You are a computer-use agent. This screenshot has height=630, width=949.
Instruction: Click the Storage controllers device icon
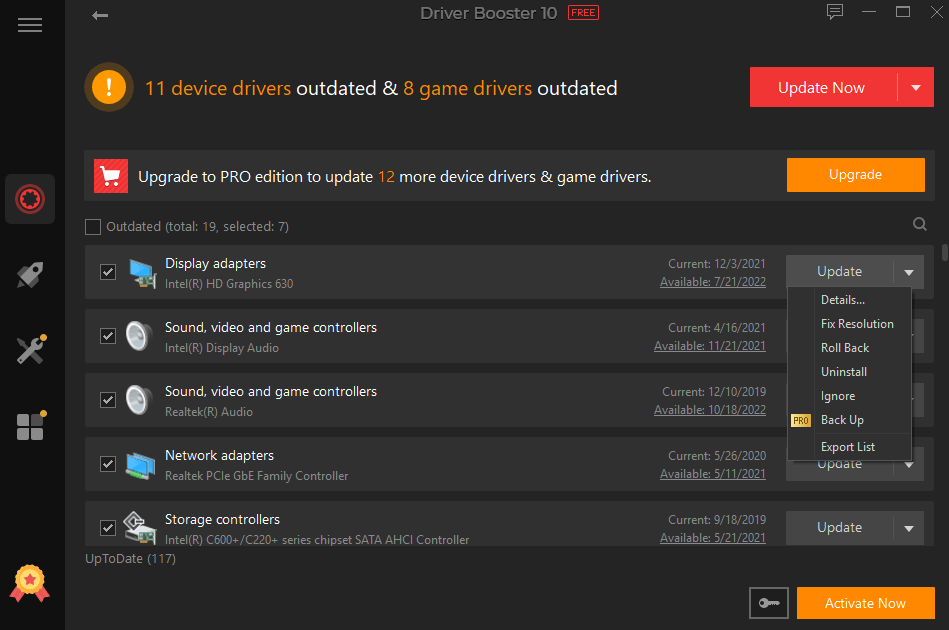point(139,527)
